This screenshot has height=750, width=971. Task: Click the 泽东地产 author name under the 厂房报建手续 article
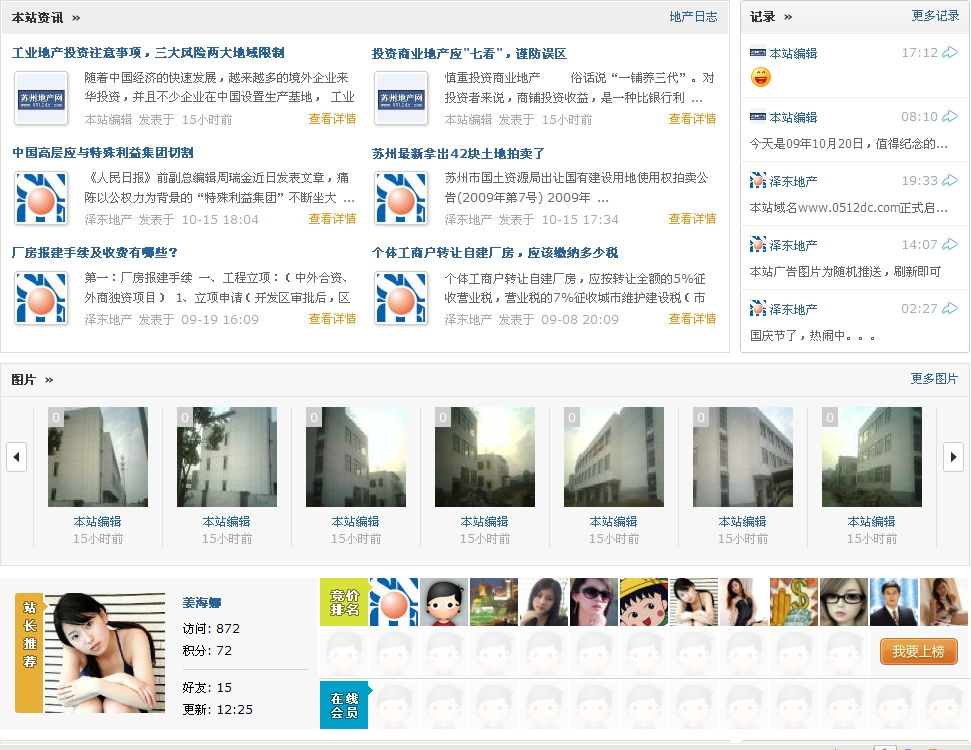pyautogui.click(x=108, y=320)
